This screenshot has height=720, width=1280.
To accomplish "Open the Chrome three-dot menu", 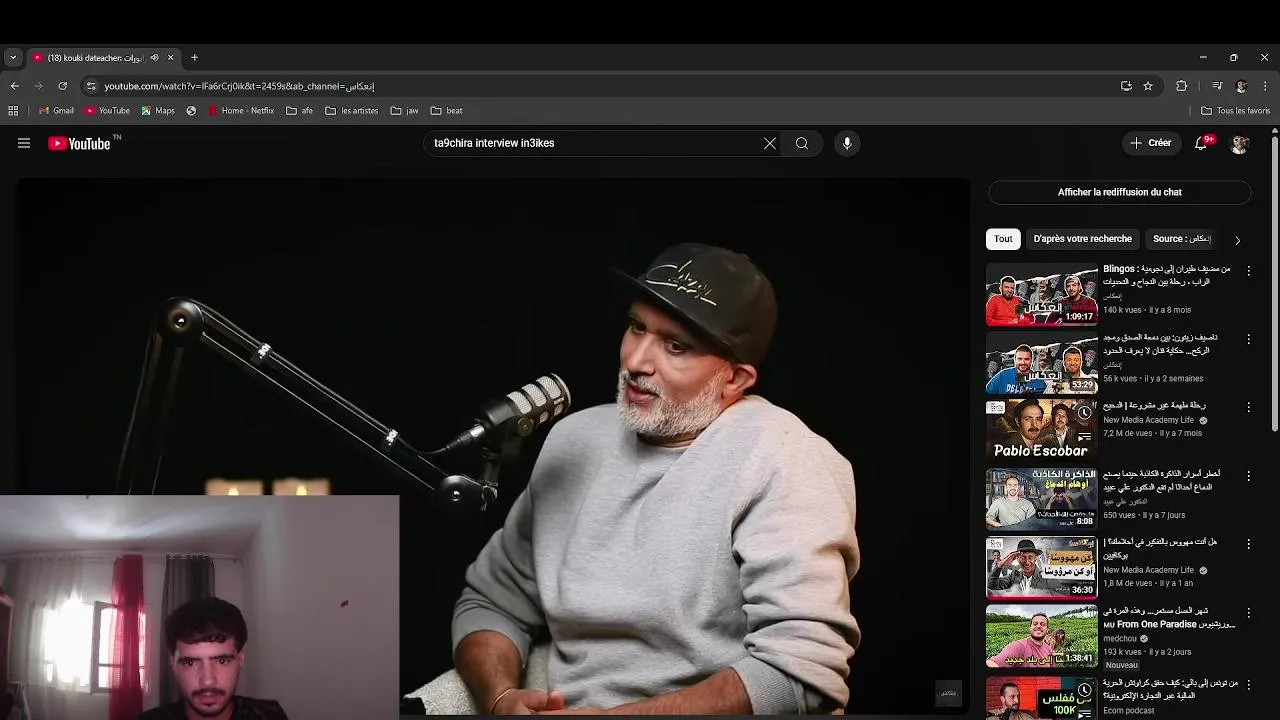I will 1265,86.
